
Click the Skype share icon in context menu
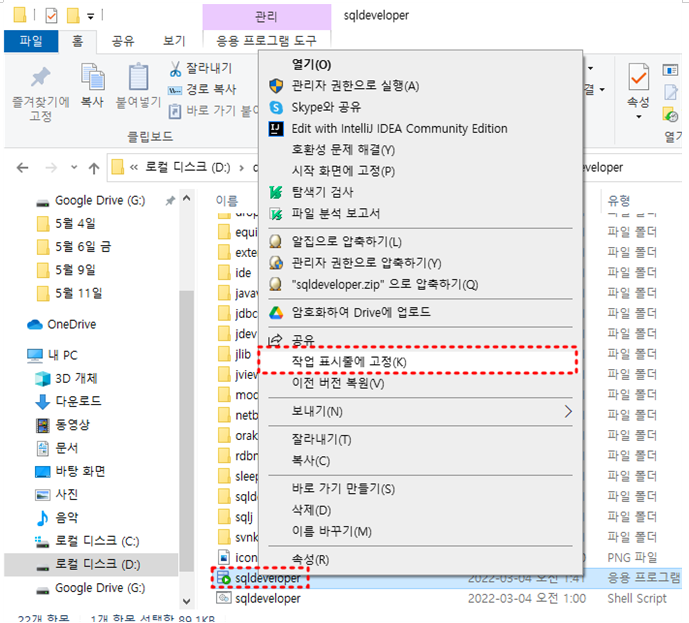pyautogui.click(x=276, y=107)
